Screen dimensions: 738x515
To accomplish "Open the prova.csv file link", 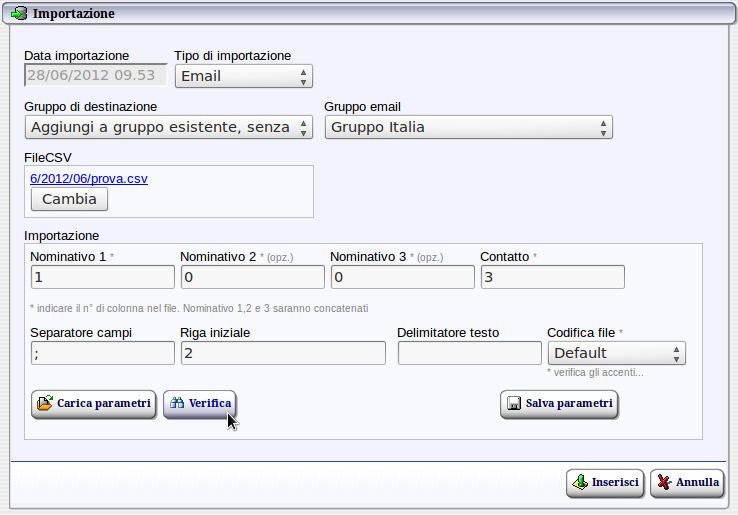I will click(x=89, y=178).
